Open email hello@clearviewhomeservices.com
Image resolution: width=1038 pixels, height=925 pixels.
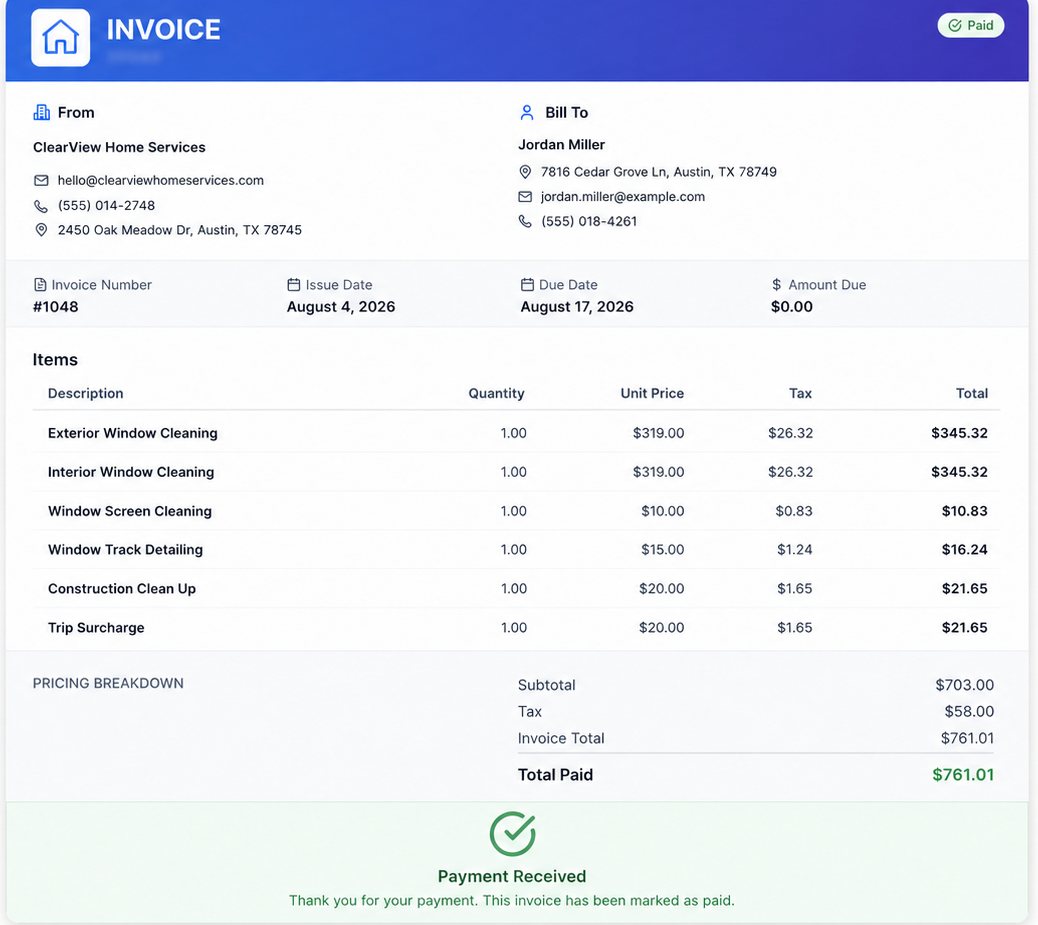tap(160, 180)
